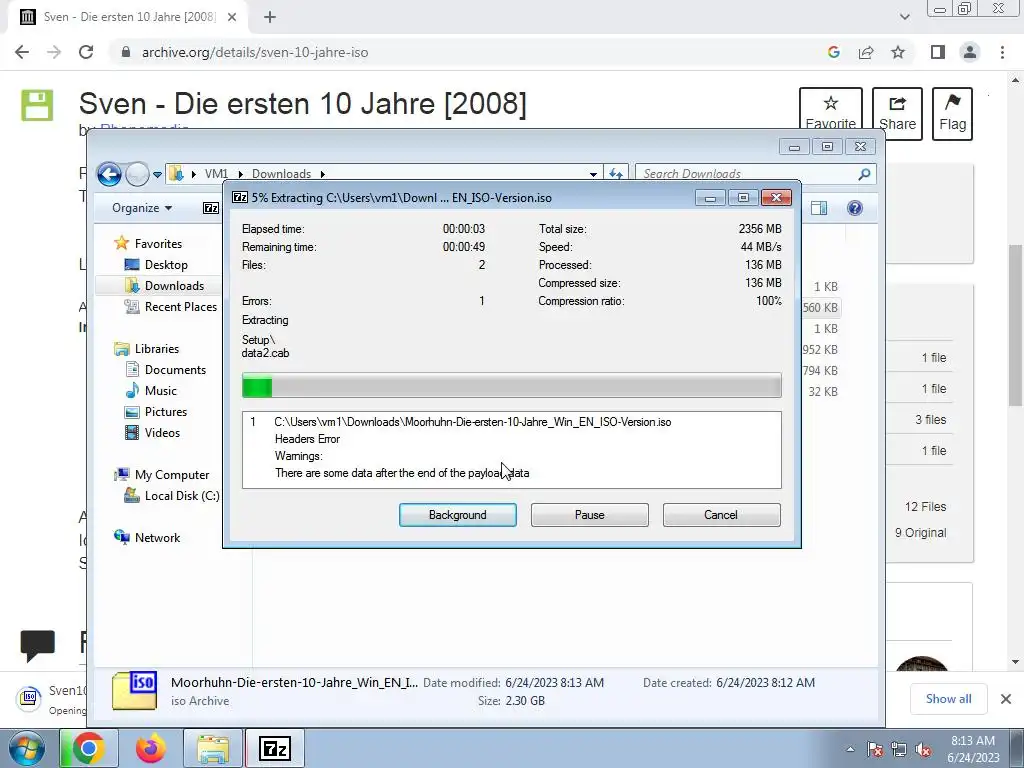
Task: Click the Windows Explorer taskbar icon
Action: point(213,748)
